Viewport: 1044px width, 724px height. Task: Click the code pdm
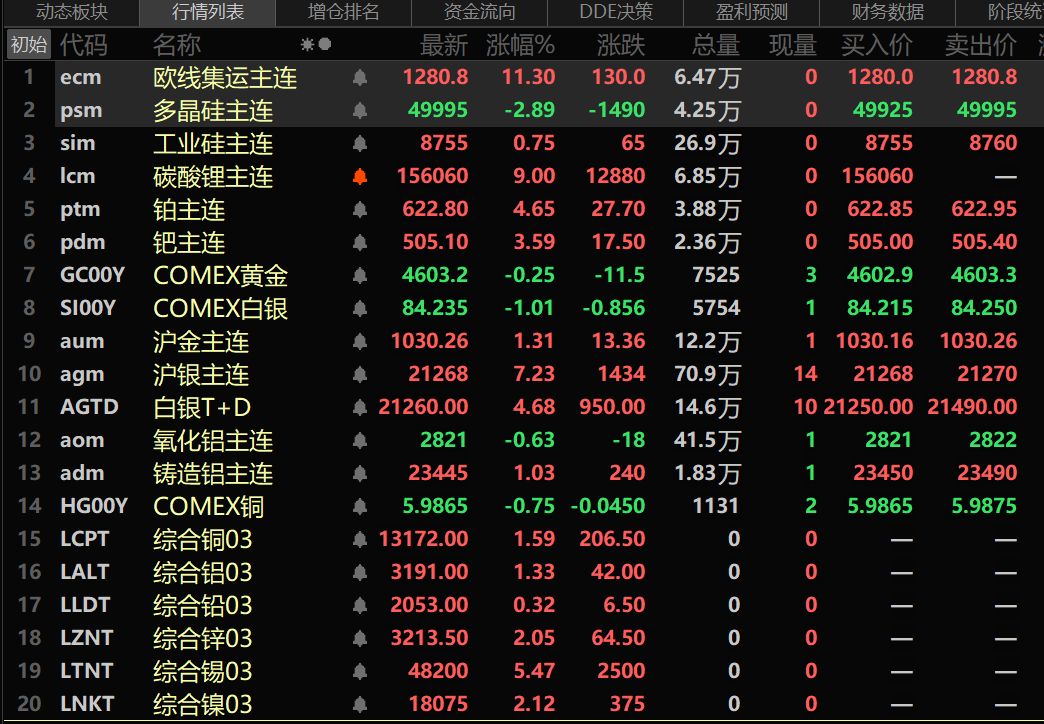(x=83, y=242)
